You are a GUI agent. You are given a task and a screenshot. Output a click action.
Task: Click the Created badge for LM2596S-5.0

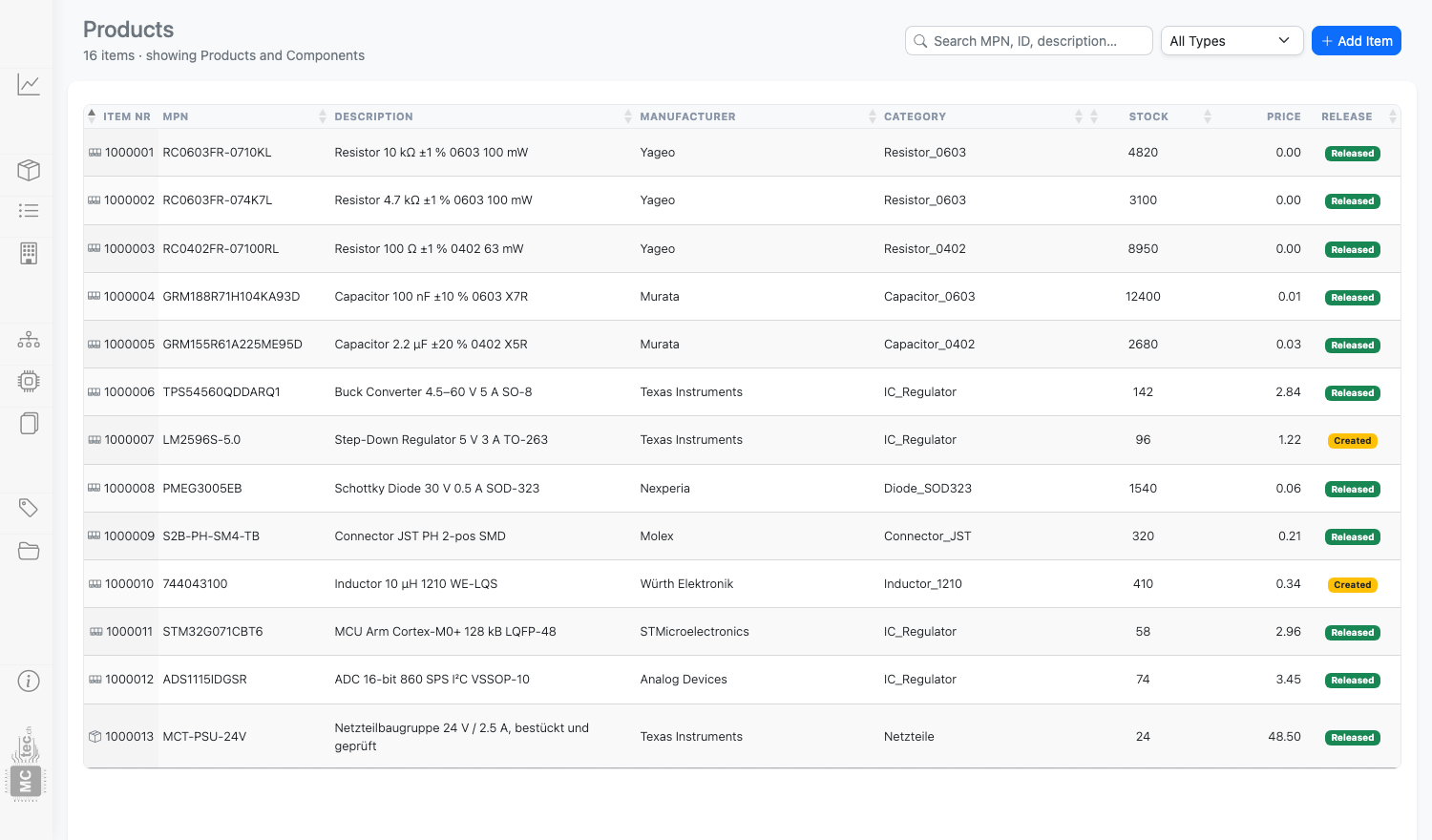pyautogui.click(x=1353, y=441)
